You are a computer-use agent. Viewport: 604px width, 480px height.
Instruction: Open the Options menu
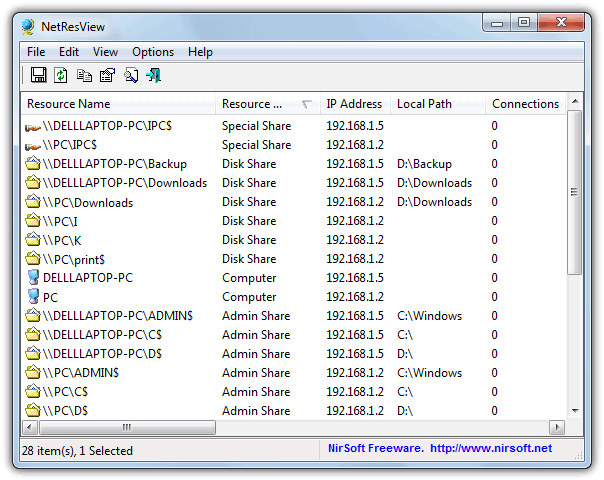click(x=153, y=52)
